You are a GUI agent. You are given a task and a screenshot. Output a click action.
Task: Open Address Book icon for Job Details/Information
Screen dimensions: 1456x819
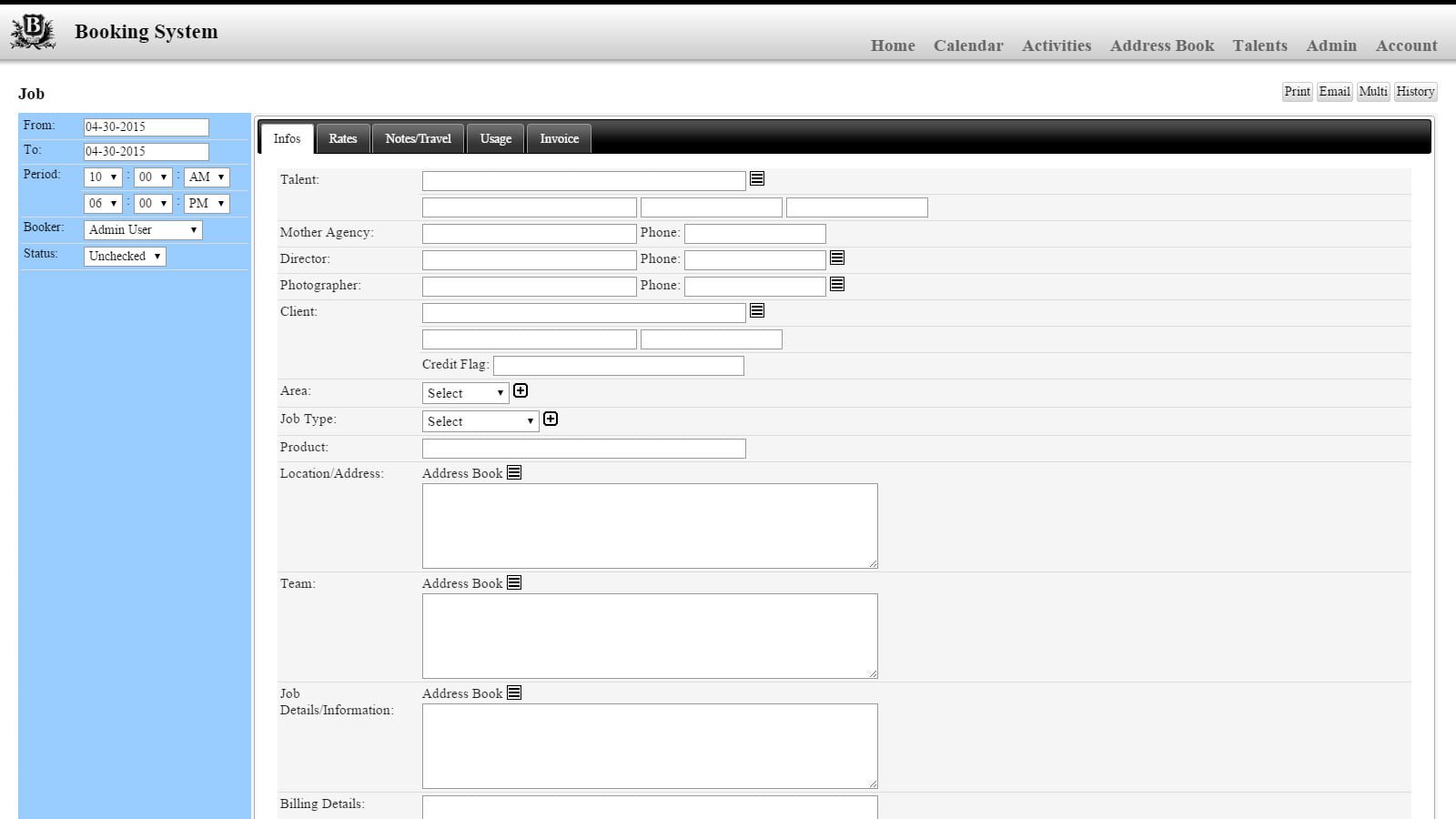point(514,692)
